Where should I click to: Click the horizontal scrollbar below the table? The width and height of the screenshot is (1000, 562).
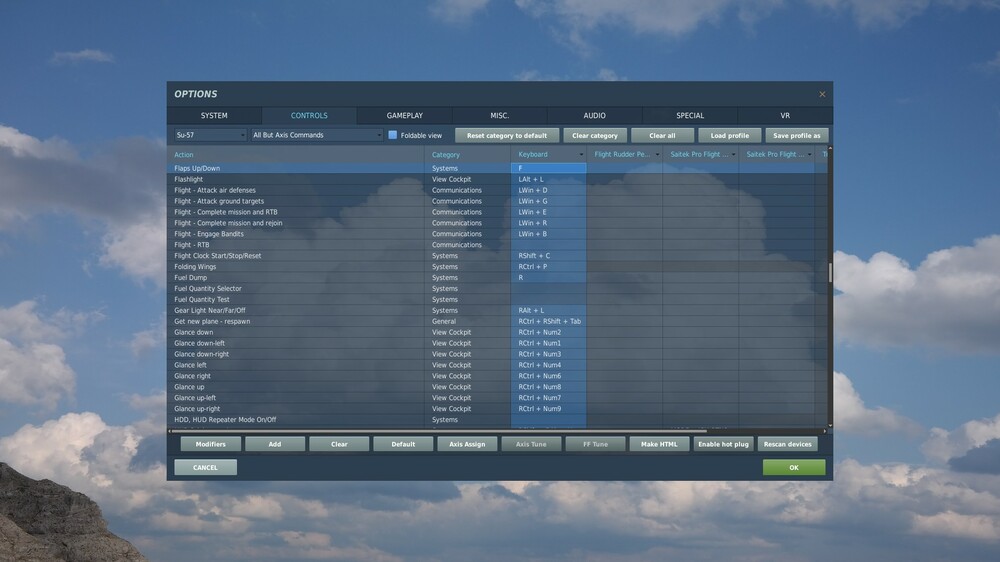click(x=440, y=431)
